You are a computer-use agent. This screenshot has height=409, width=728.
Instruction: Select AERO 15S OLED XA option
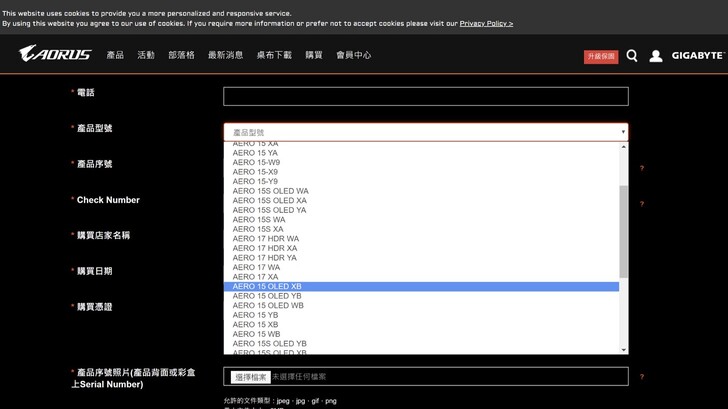pos(421,201)
